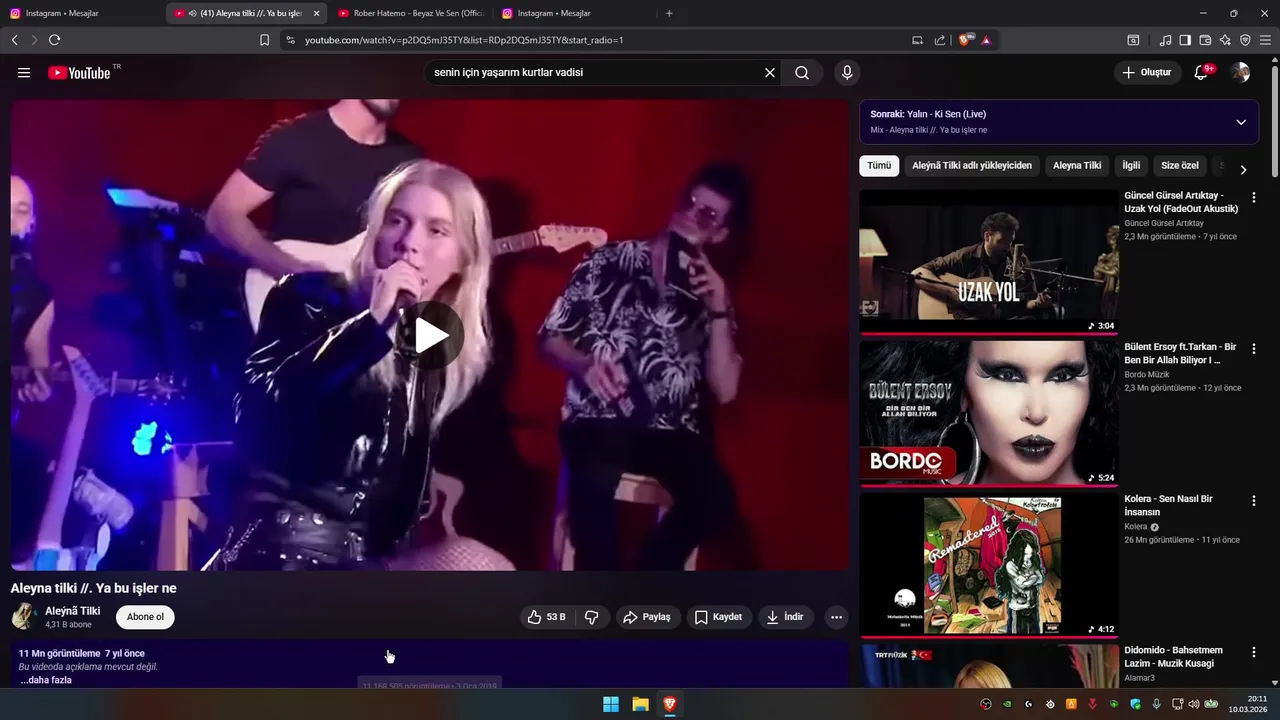Open options for Uzak Yol video
1280x720 pixels.
tap(1254, 198)
